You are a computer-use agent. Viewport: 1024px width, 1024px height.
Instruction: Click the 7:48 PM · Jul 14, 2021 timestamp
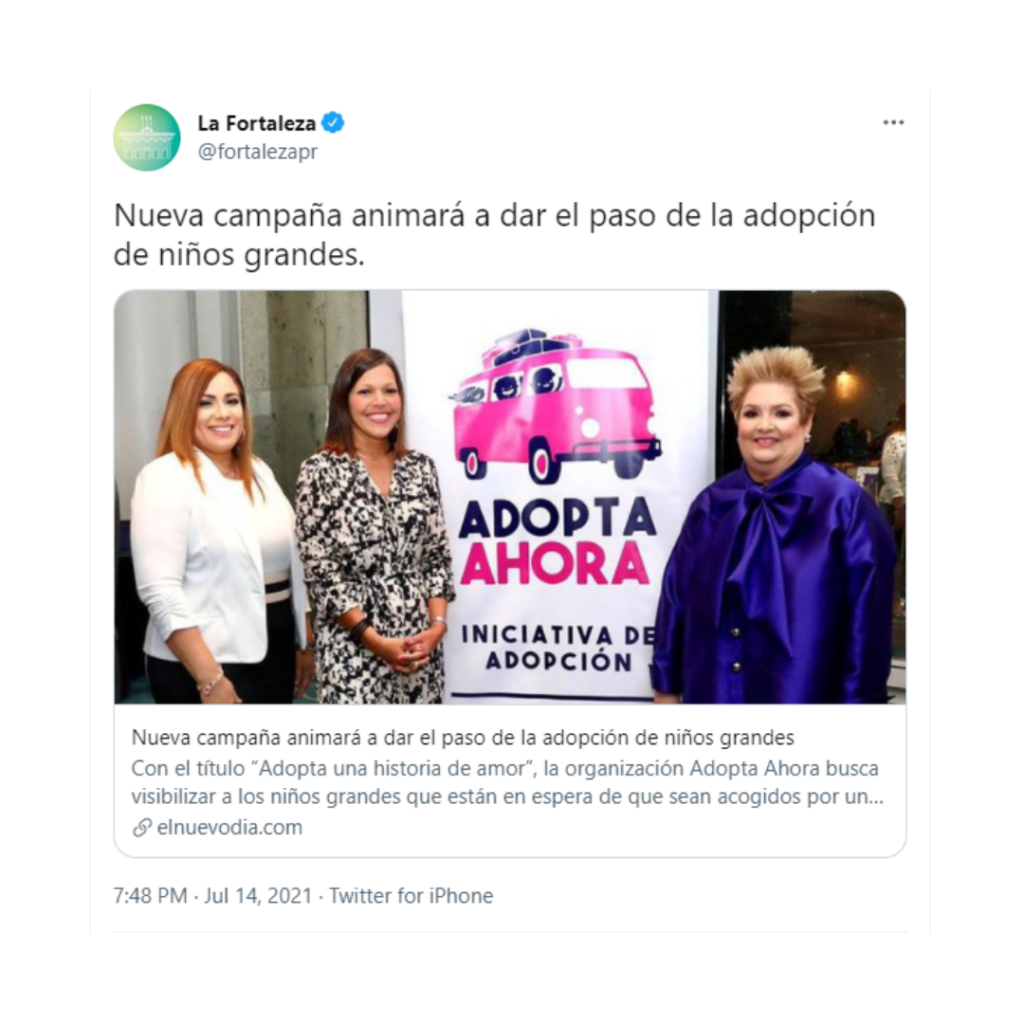tap(213, 895)
